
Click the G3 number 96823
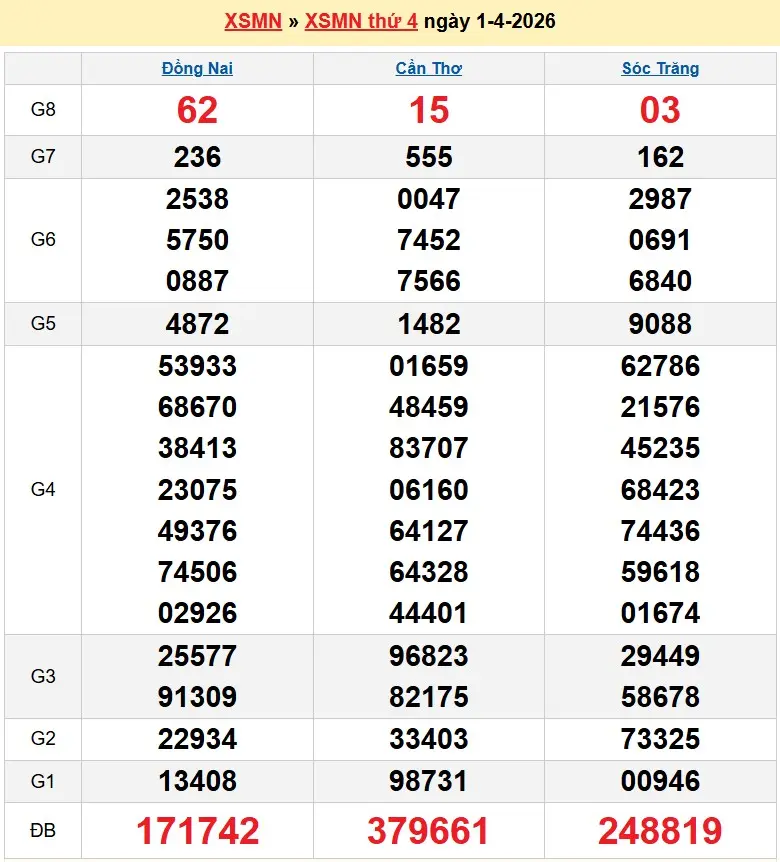[429, 656]
